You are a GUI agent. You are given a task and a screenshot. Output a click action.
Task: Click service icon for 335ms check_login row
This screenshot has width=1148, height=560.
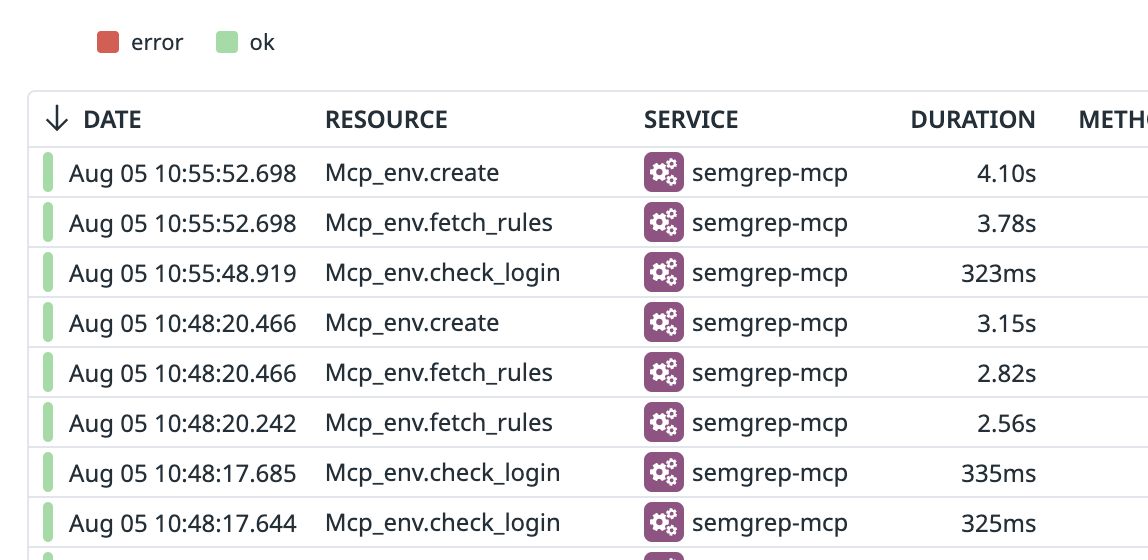pos(663,473)
